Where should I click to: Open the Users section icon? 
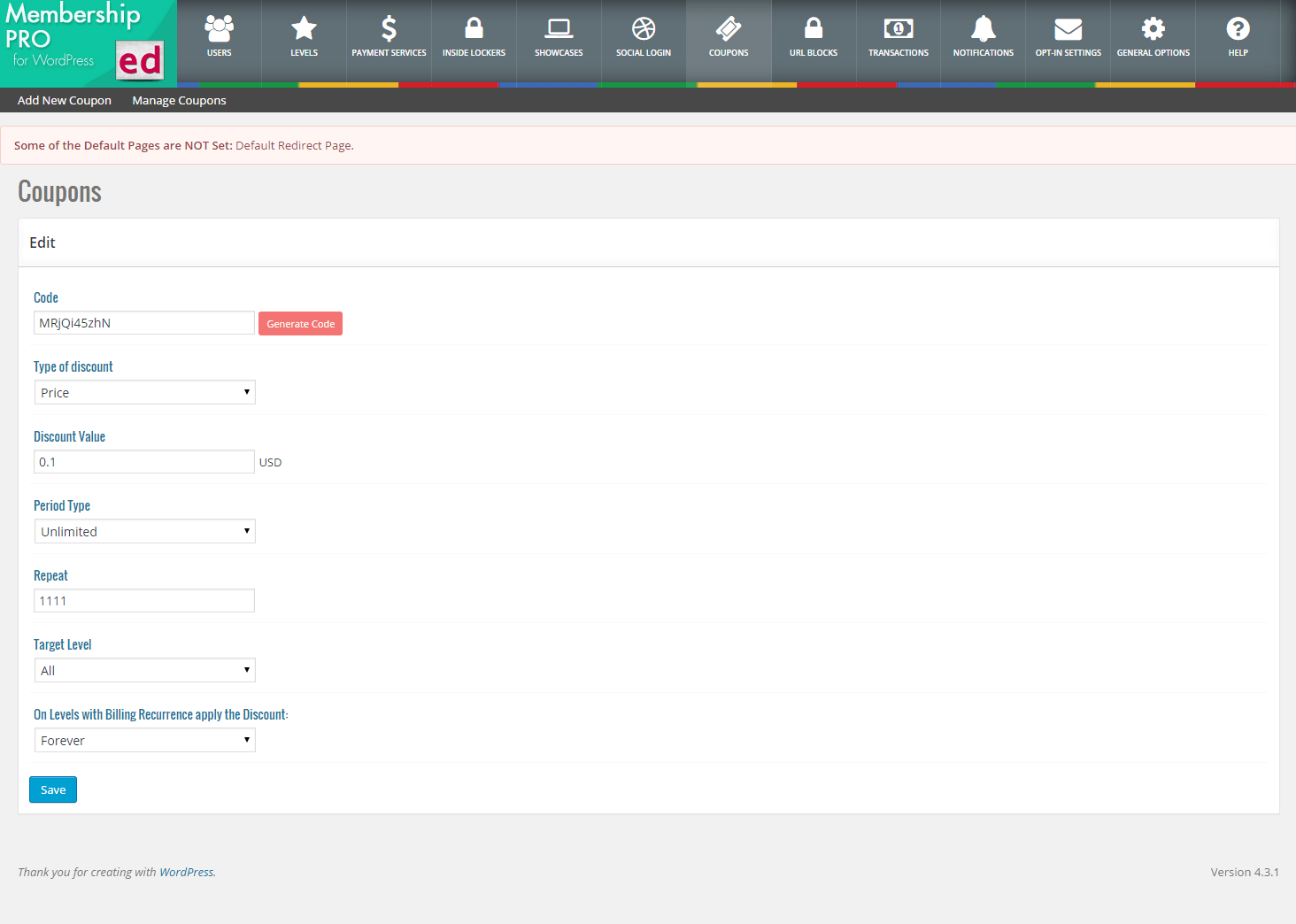(x=219, y=30)
